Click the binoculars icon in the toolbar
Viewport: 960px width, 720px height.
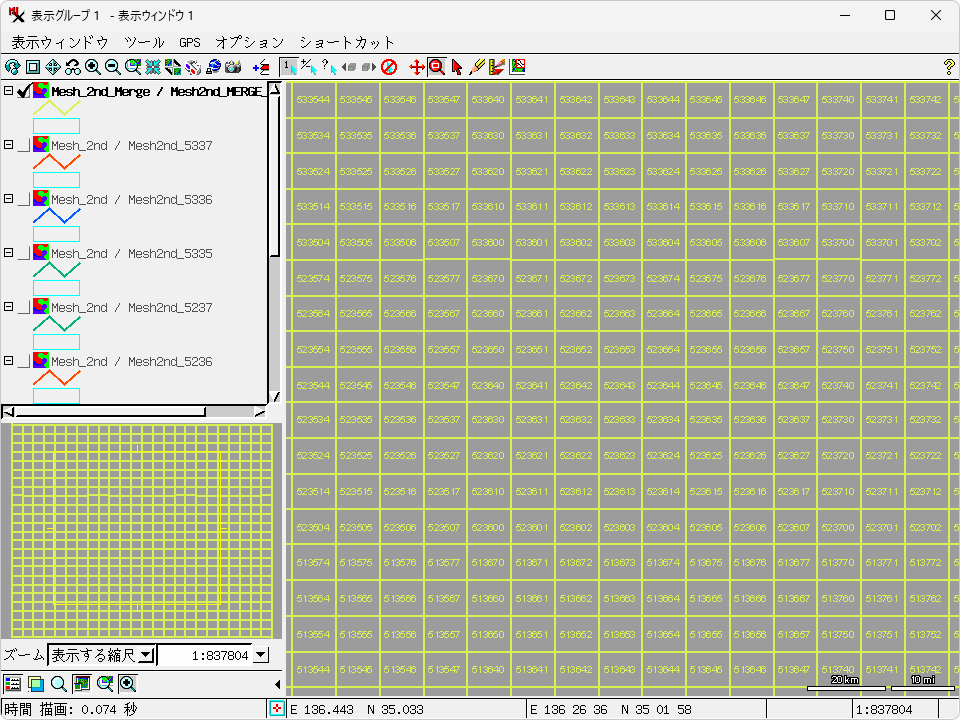(72, 67)
